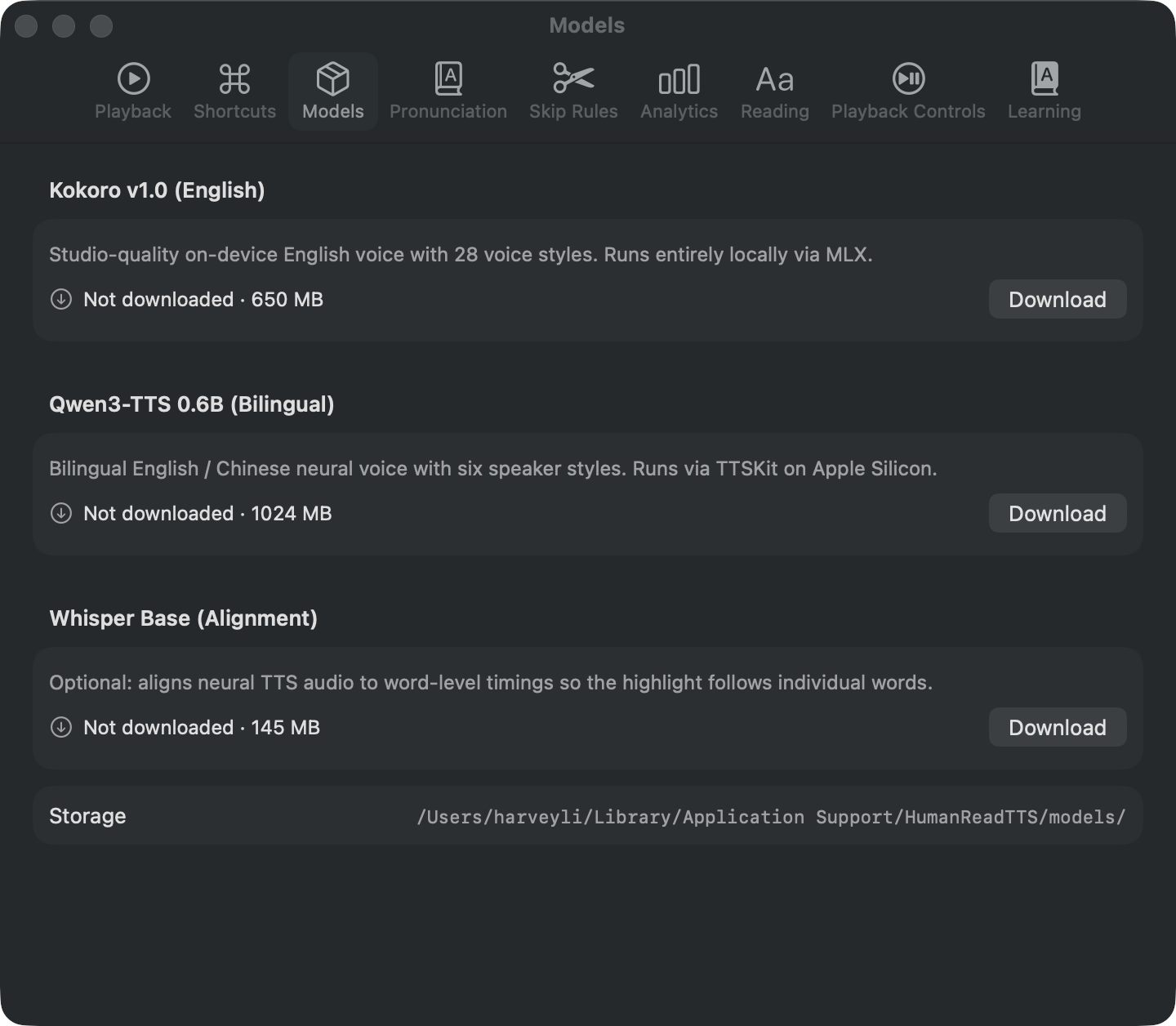Download the Kokoro v1.0 English model

coord(1058,299)
